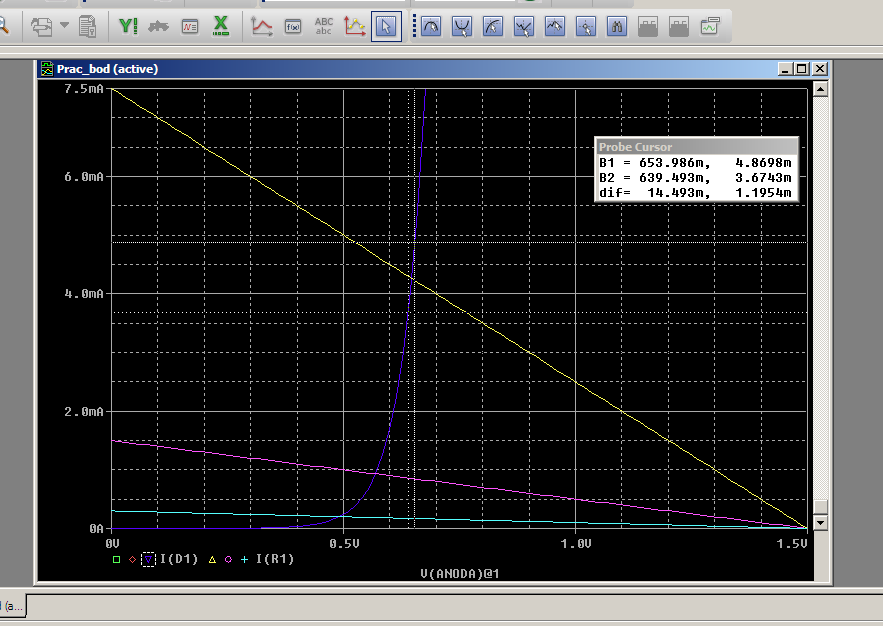Click the Fourier N= toolbar icon
The width and height of the screenshot is (883, 626).
190,26
